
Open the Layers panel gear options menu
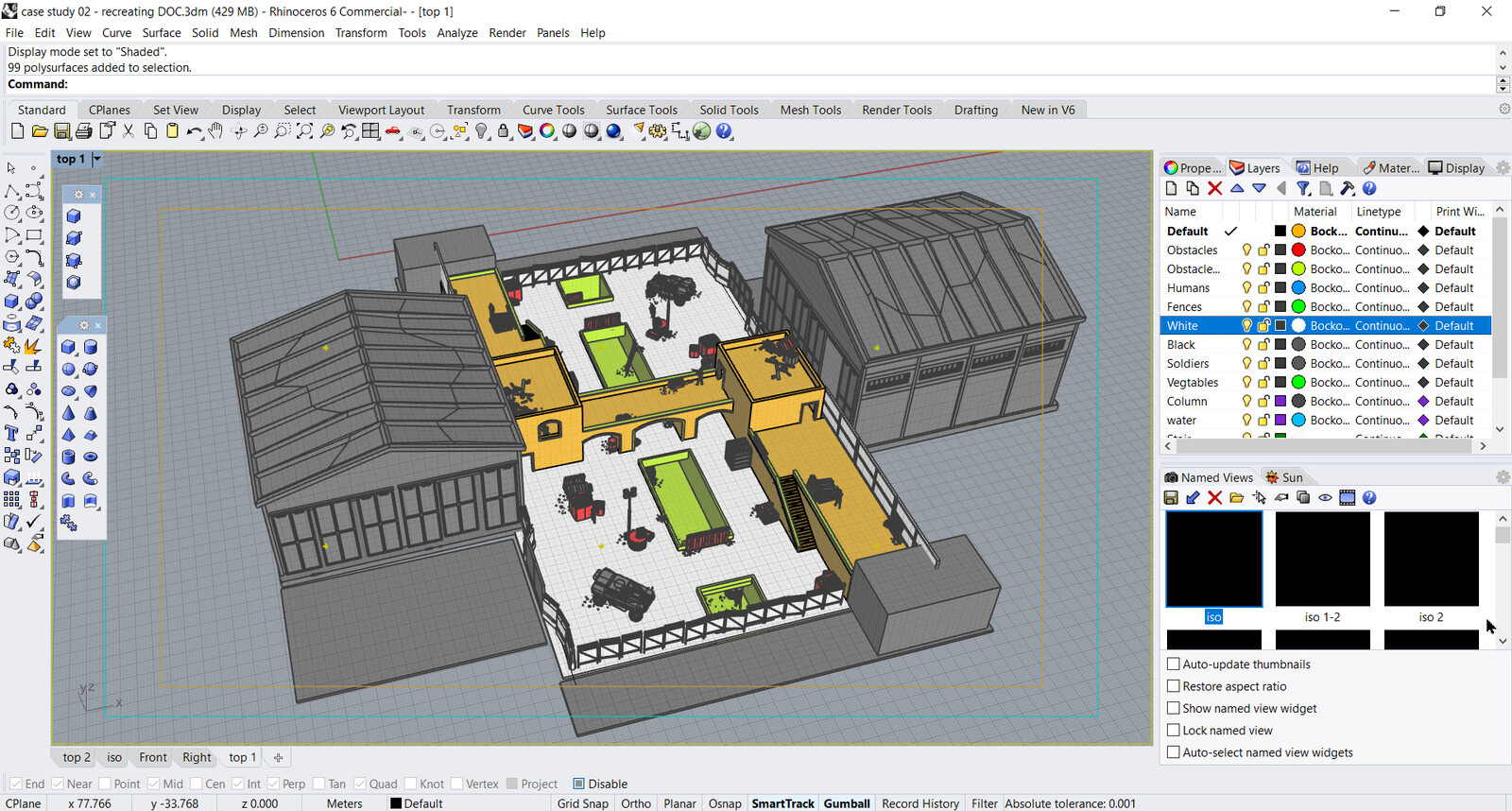(x=1503, y=168)
